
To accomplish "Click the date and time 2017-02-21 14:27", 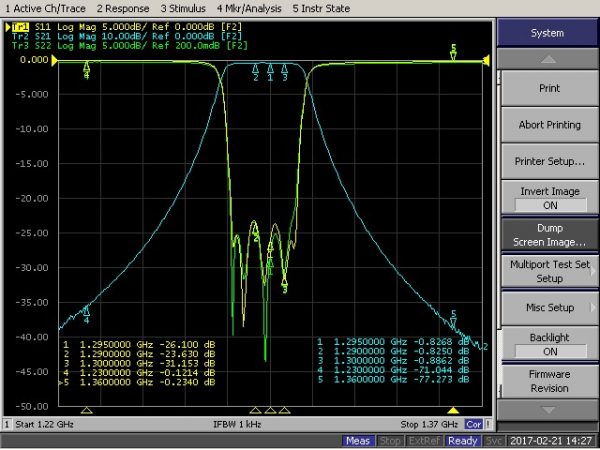I will click(x=551, y=441).
